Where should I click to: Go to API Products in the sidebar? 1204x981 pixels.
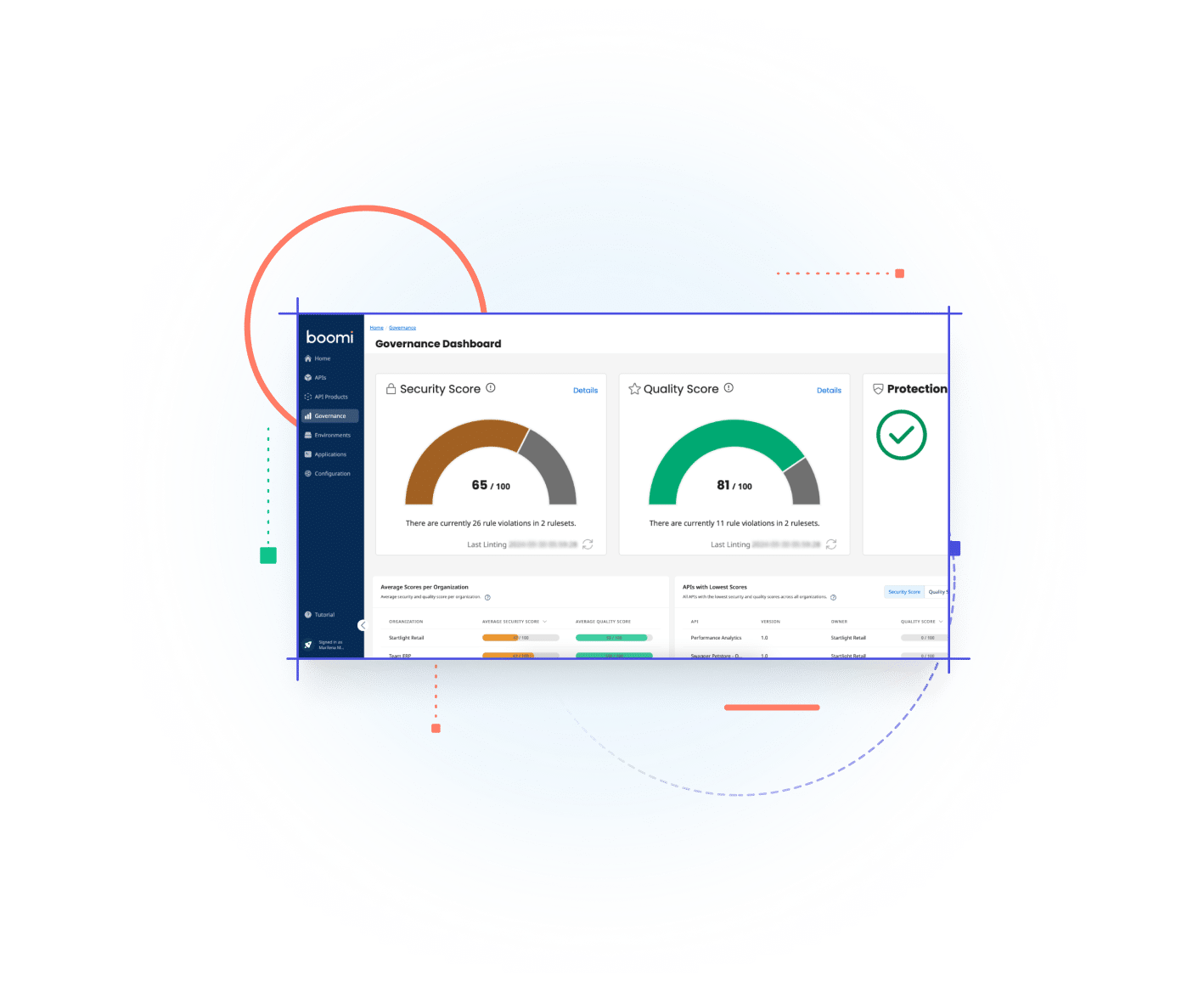[331, 397]
